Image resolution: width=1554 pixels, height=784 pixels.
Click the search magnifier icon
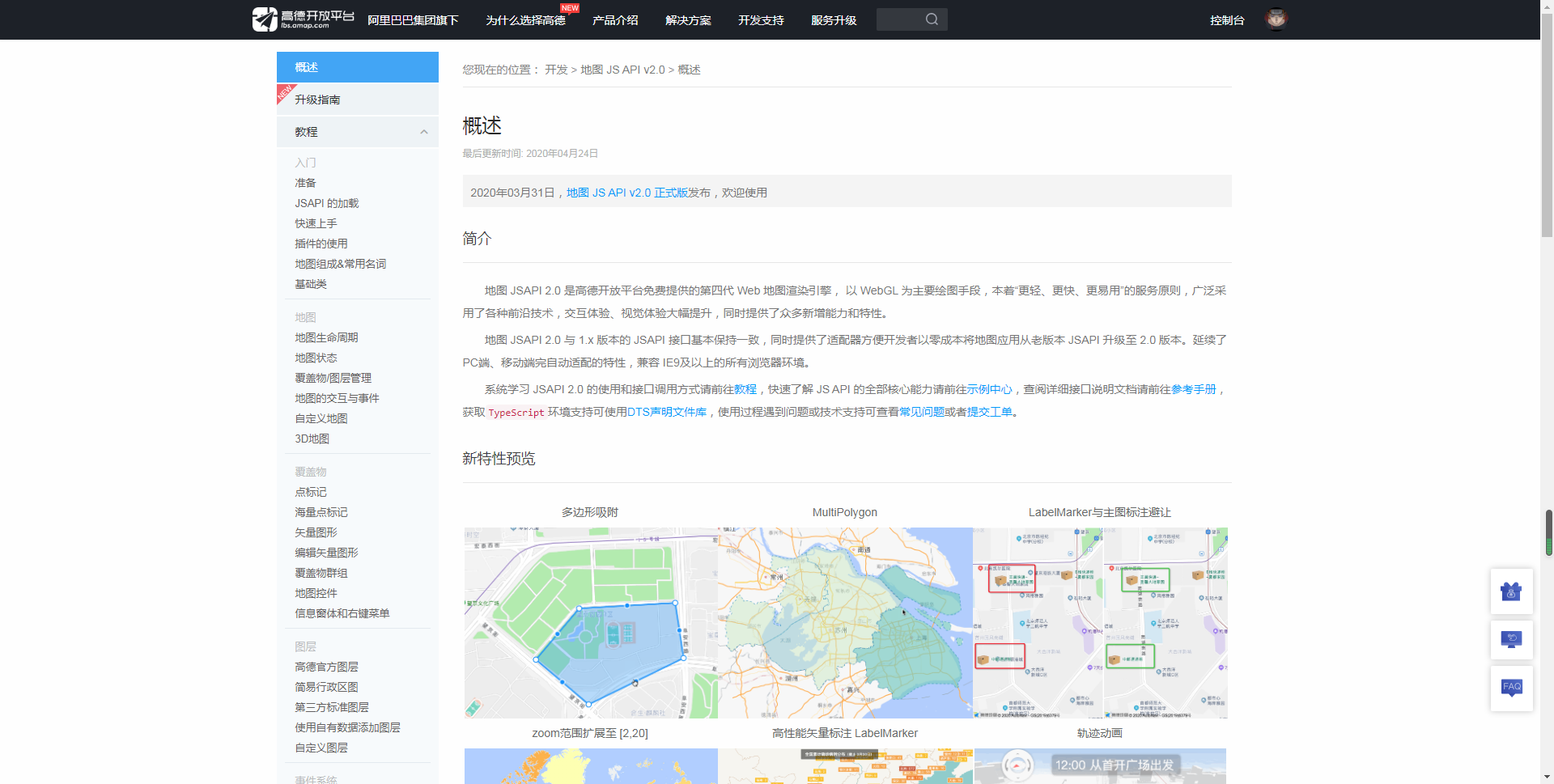pyautogui.click(x=932, y=19)
